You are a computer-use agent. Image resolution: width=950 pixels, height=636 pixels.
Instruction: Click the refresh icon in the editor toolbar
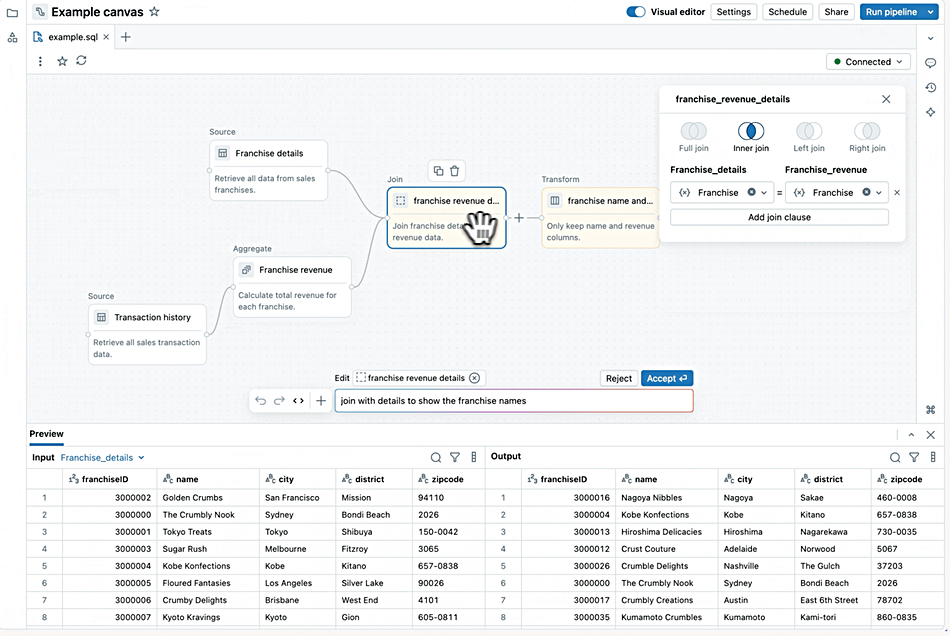(81, 61)
